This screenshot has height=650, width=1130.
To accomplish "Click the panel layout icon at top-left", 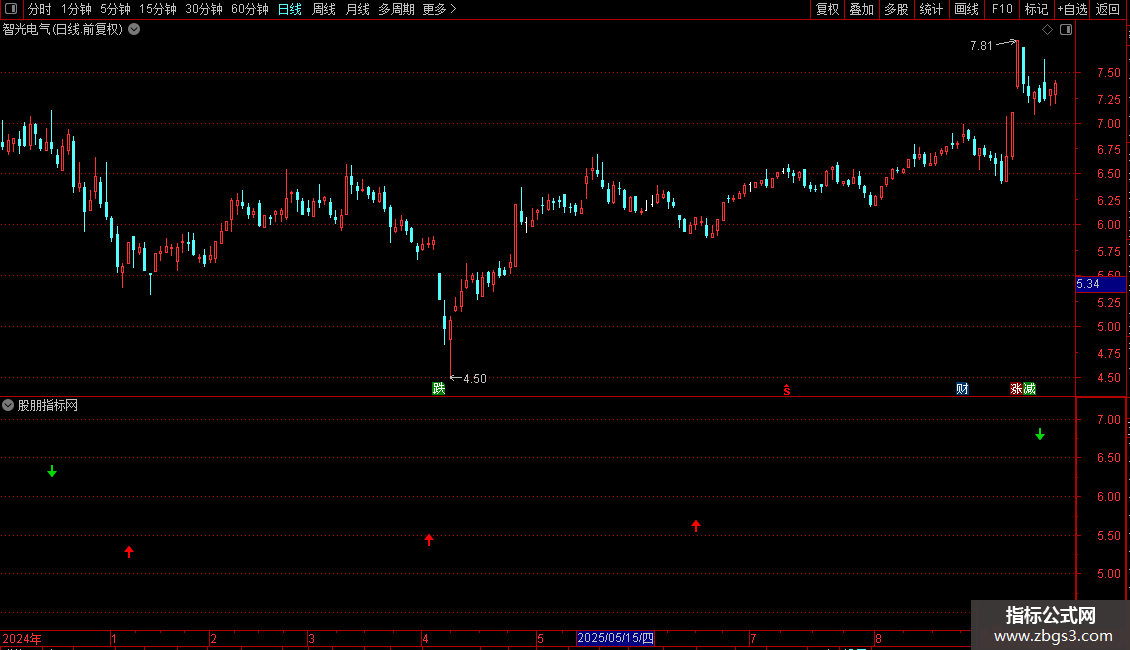I will pyautogui.click(x=11, y=9).
